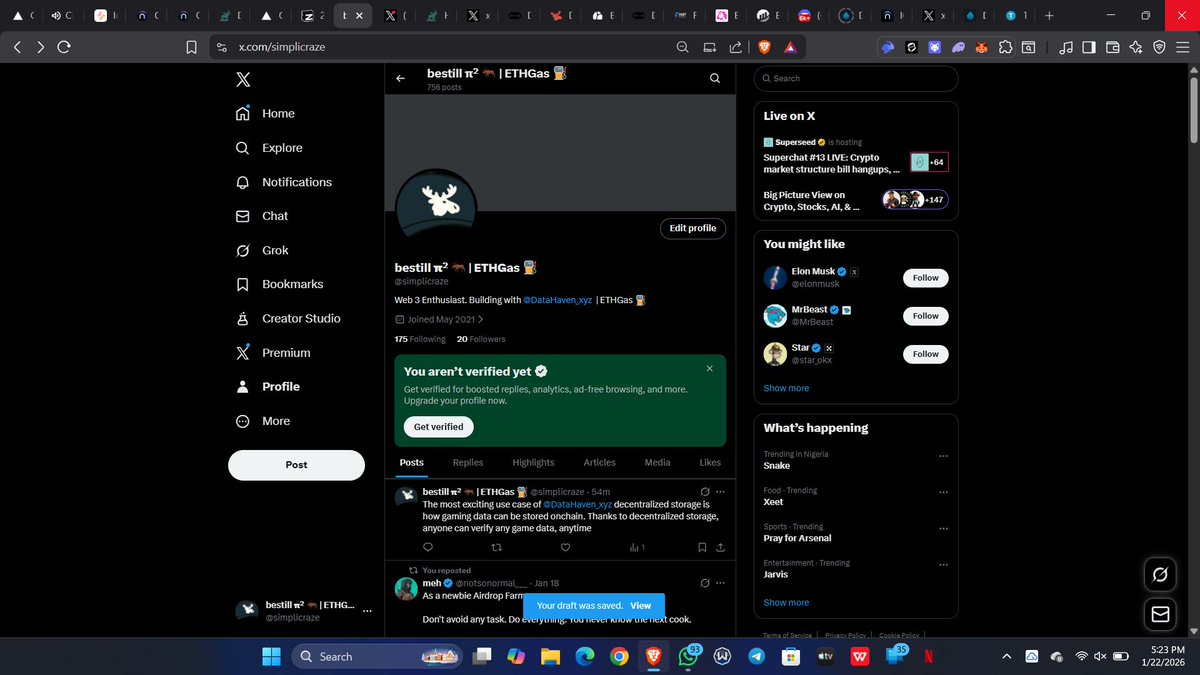Screen dimensions: 1200x675
Task: Open Home in X sidebar
Action: pyautogui.click(x=264, y=114)
